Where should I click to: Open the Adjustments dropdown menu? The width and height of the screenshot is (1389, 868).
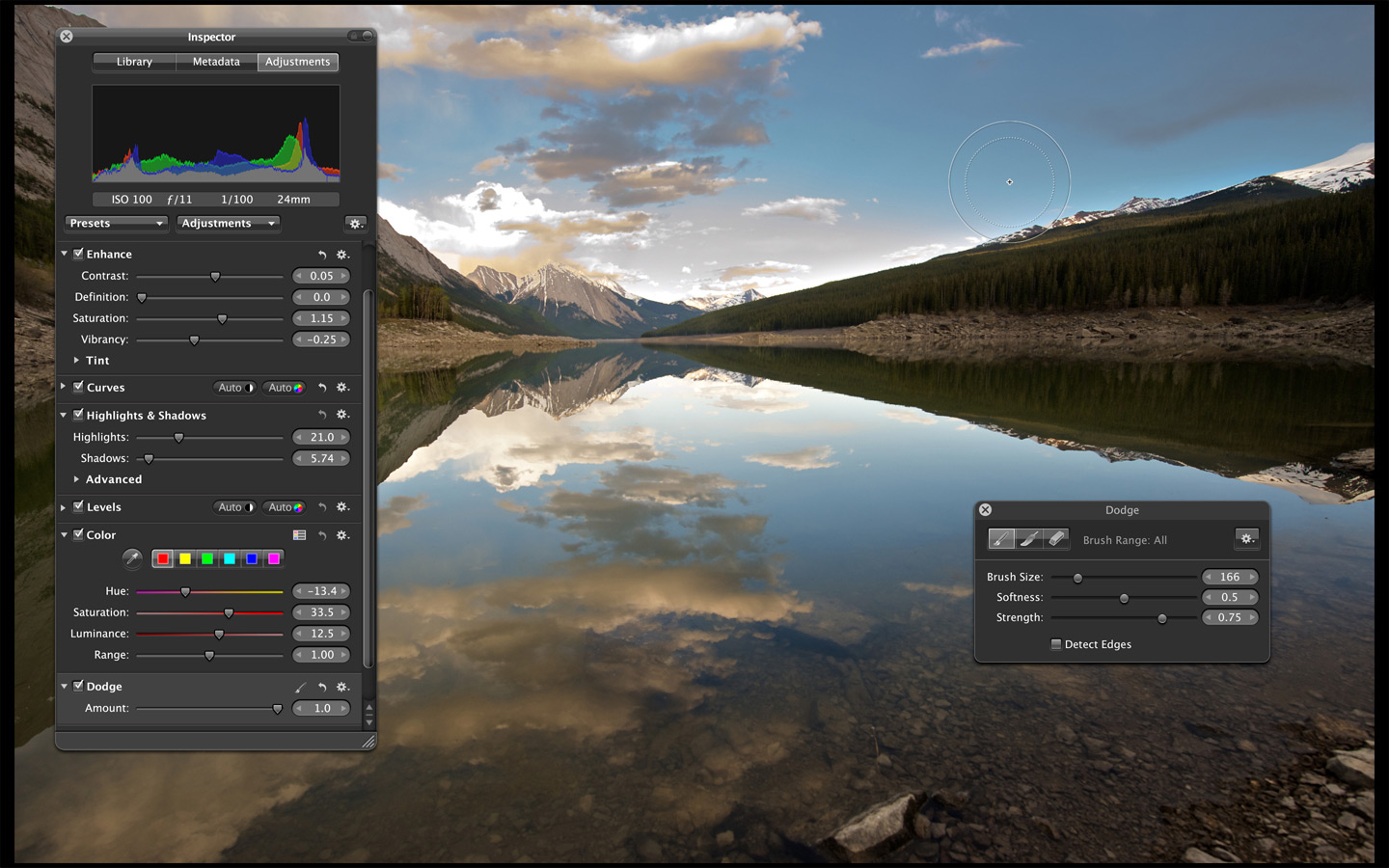coord(229,224)
